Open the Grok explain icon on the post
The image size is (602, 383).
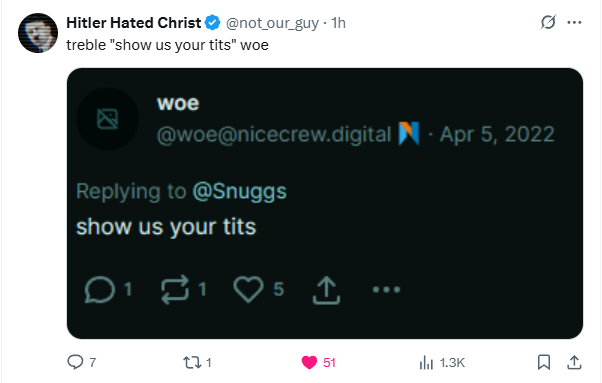point(548,22)
